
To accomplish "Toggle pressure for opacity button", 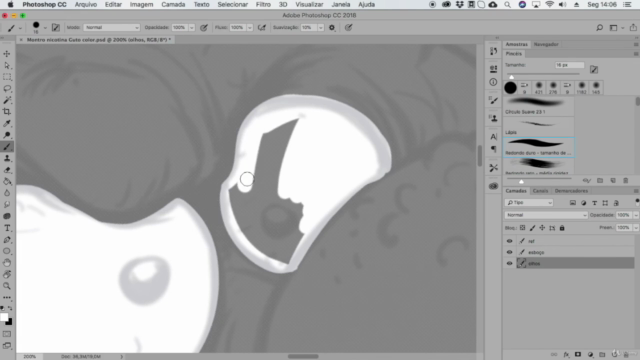I will coord(204,28).
